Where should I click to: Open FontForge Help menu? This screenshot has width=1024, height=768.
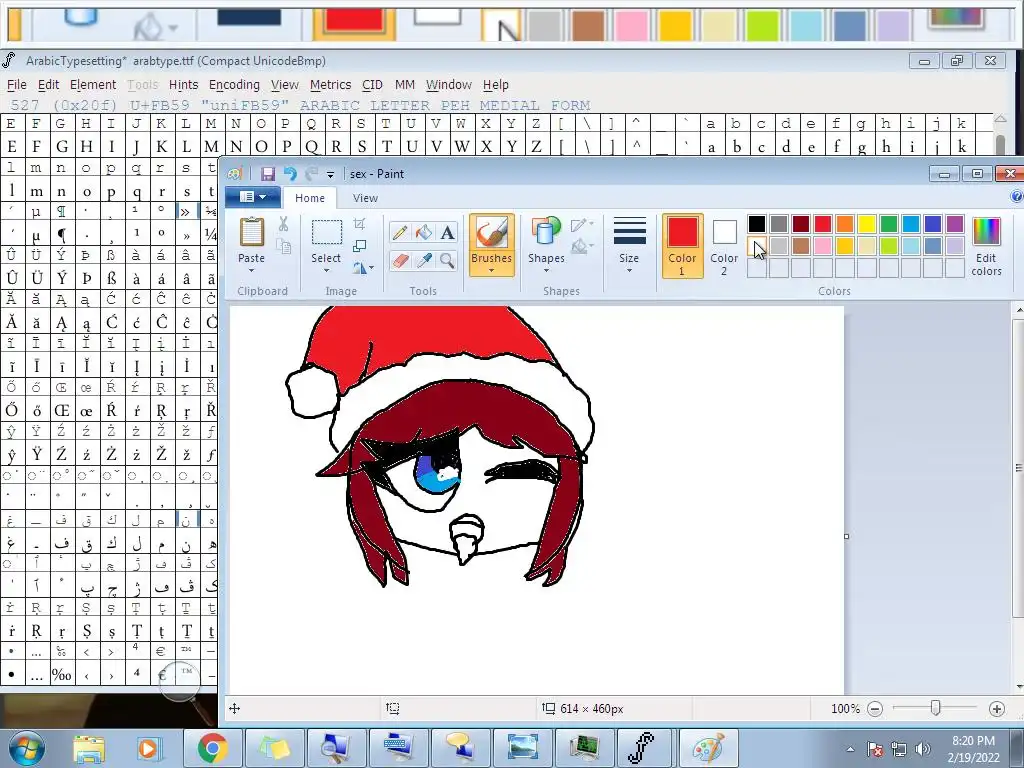pyautogui.click(x=496, y=84)
